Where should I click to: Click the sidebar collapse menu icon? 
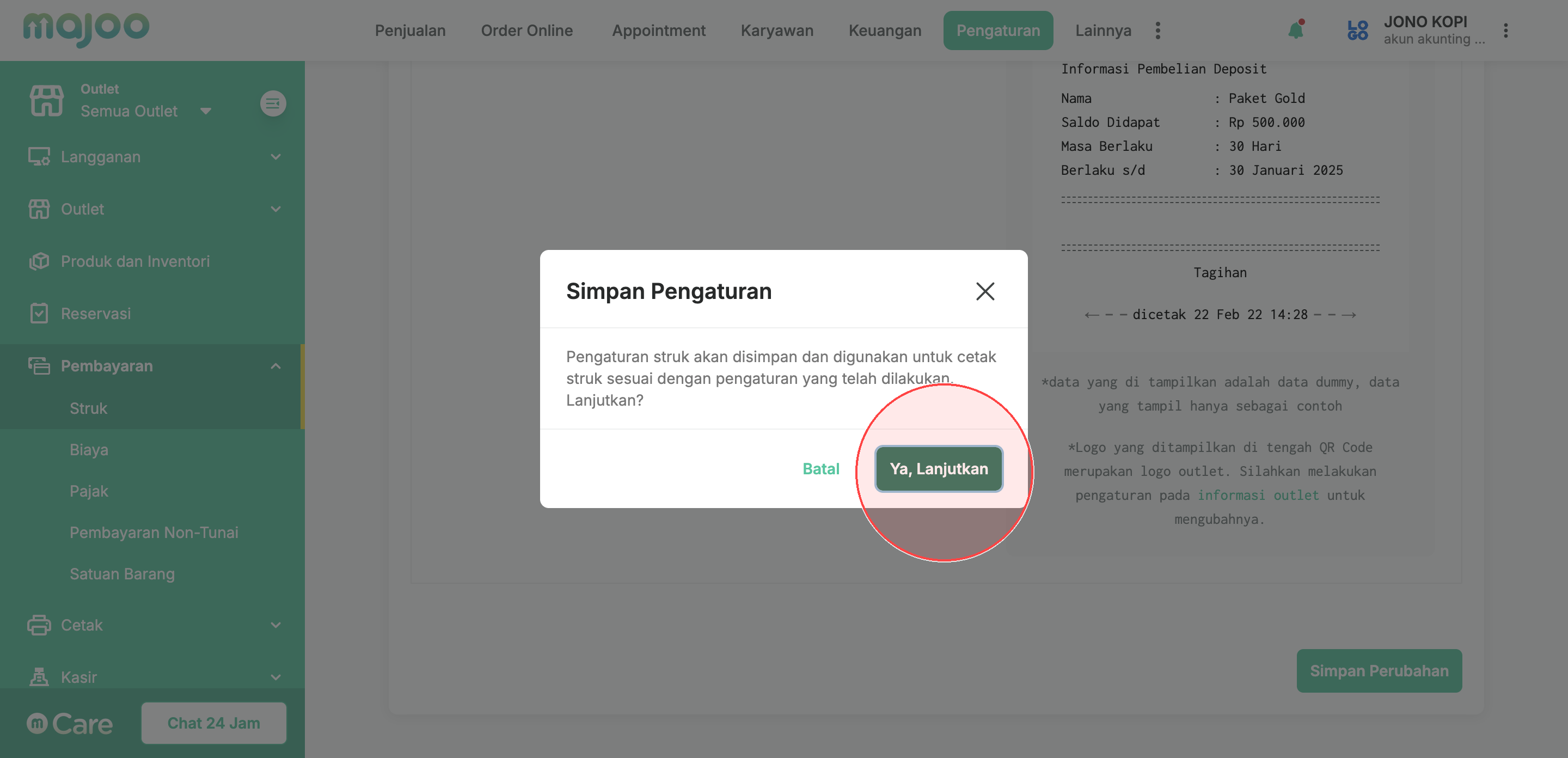273,103
